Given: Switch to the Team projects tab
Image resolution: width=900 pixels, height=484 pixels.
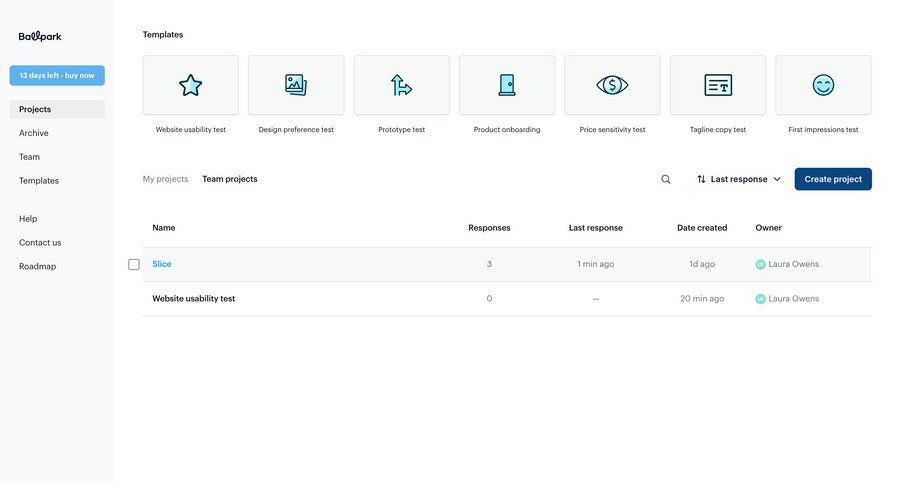Looking at the screenshot, I should (230, 179).
